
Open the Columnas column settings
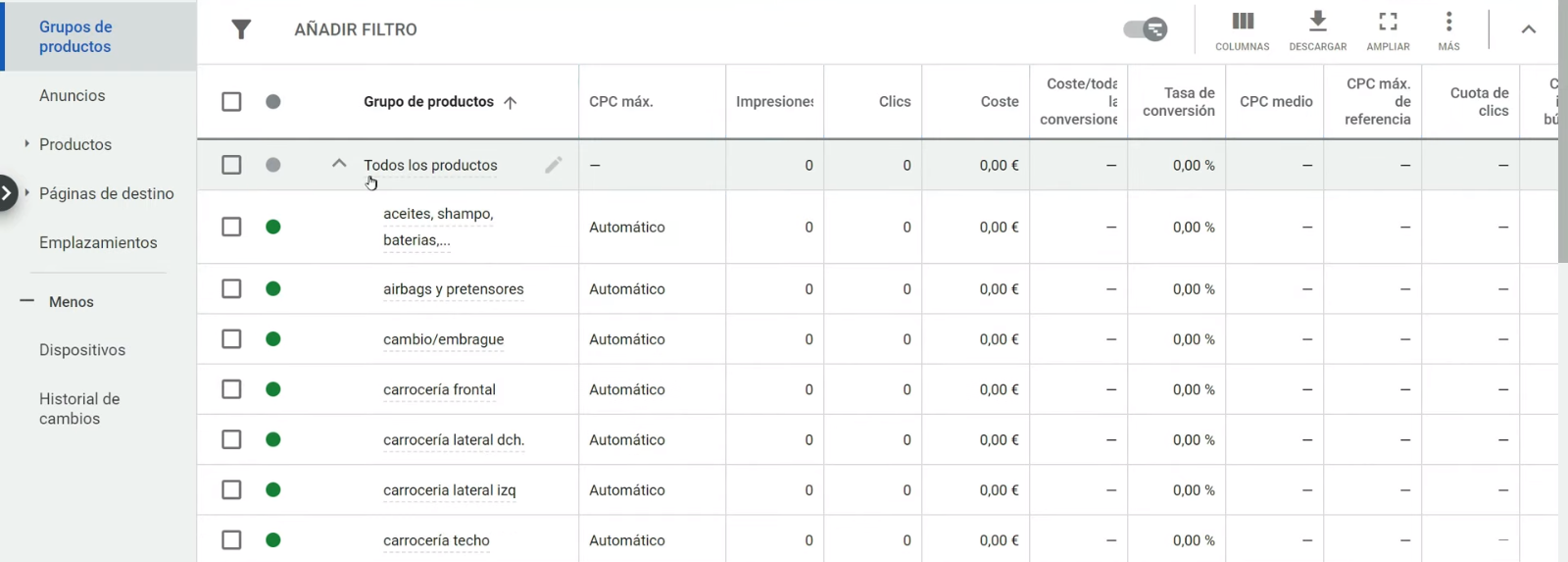click(x=1242, y=30)
